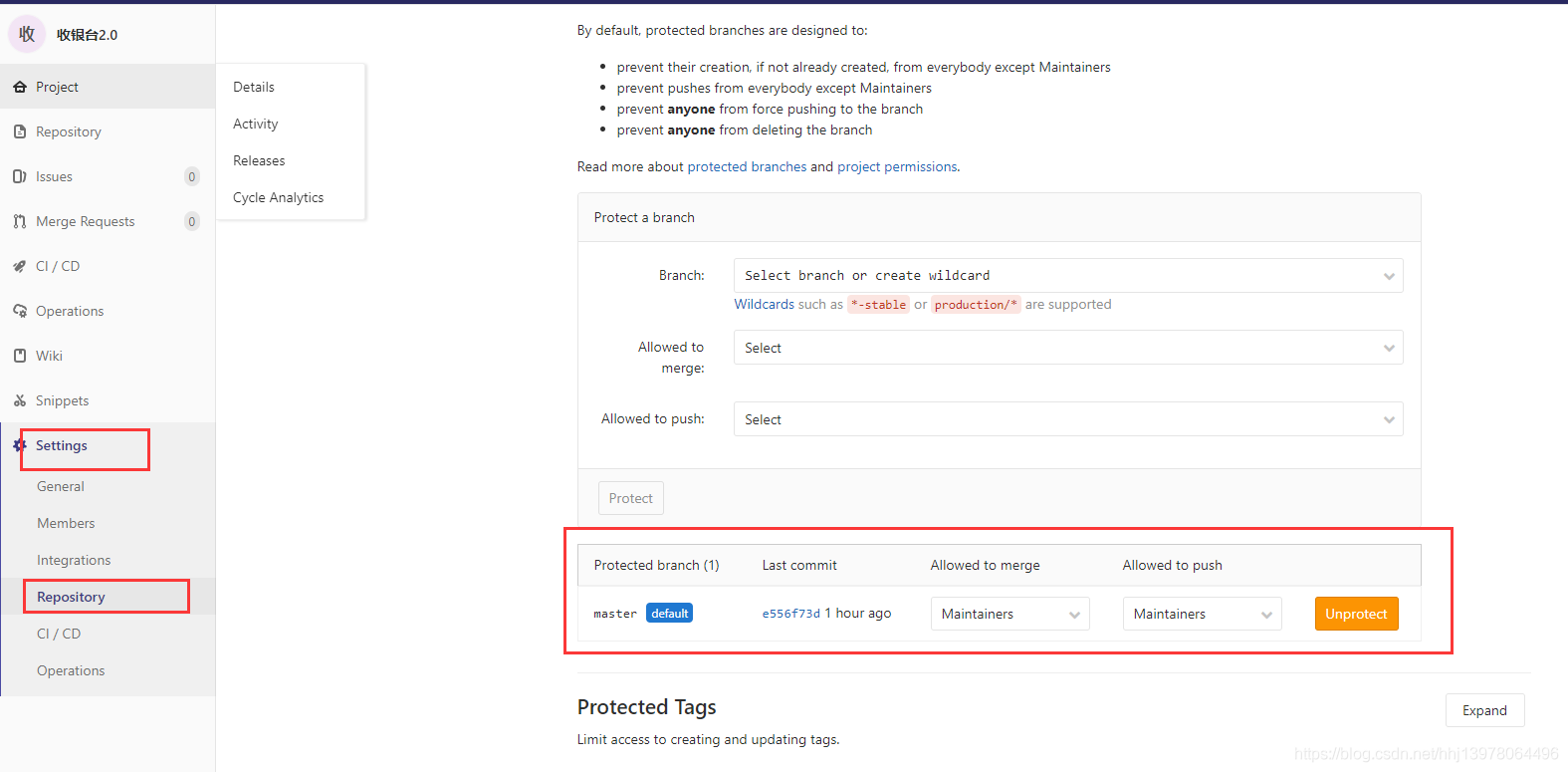Screen dimensions: 1568x772
Task: Click the Operations sidebar icon
Action: [20, 312]
